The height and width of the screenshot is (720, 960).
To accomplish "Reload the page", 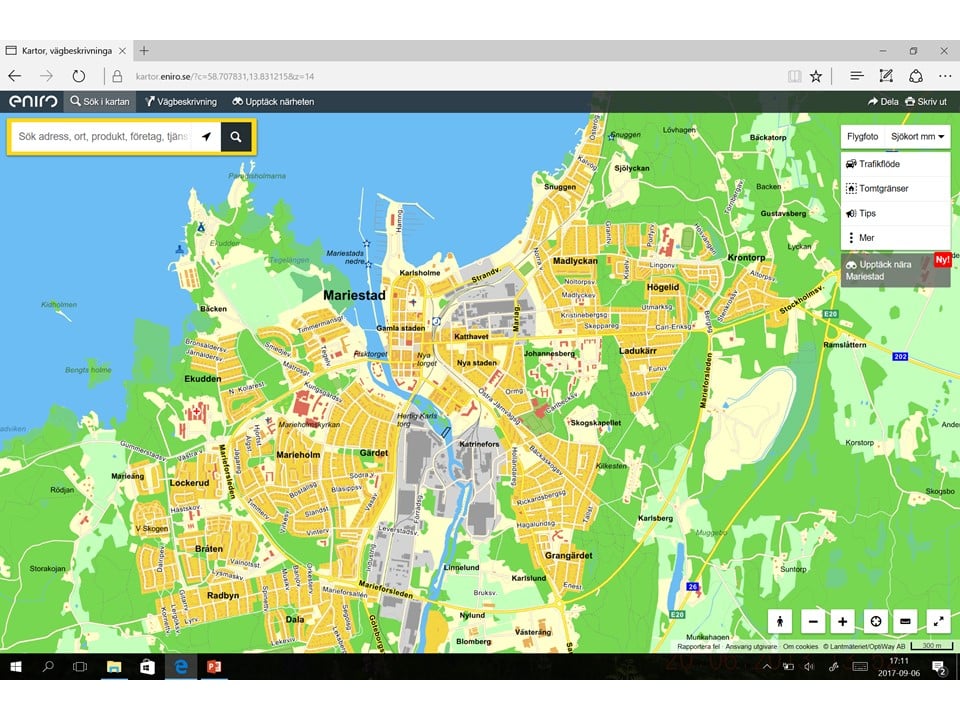I will point(78,77).
